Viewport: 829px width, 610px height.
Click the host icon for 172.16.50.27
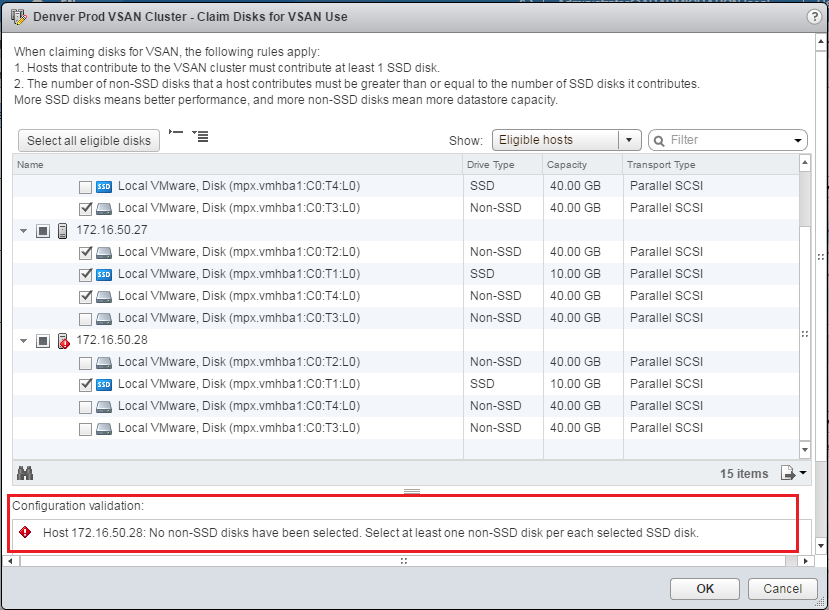(x=64, y=230)
